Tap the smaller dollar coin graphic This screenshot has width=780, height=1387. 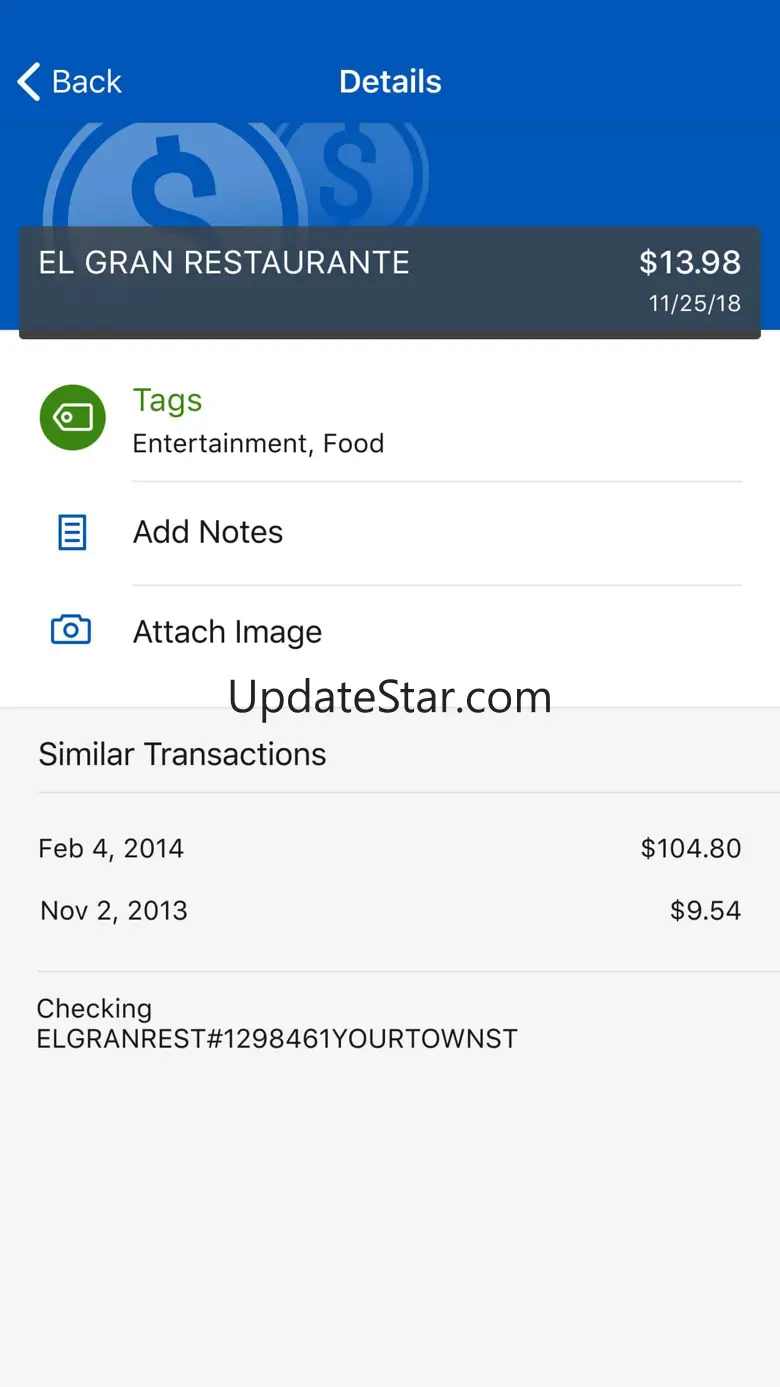click(350, 172)
